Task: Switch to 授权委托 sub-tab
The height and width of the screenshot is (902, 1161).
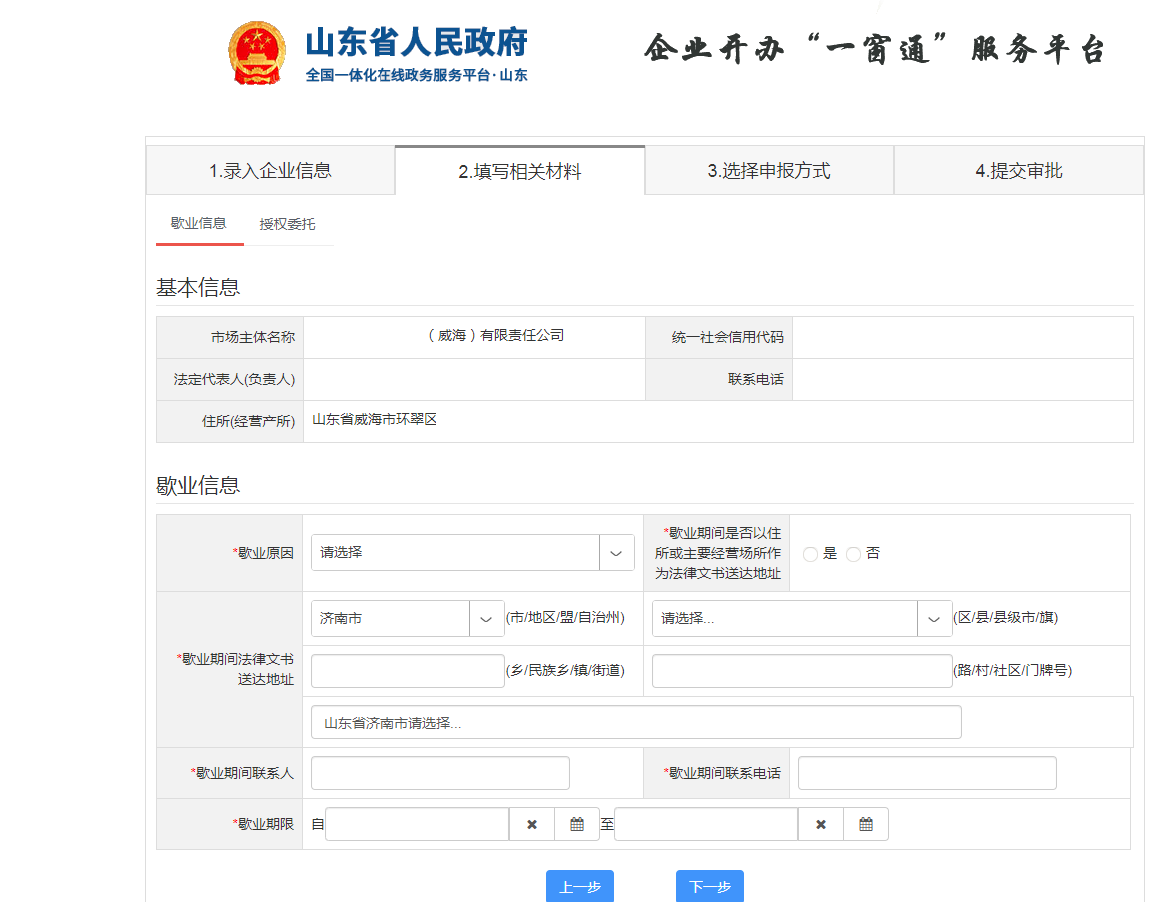Action: [x=287, y=224]
